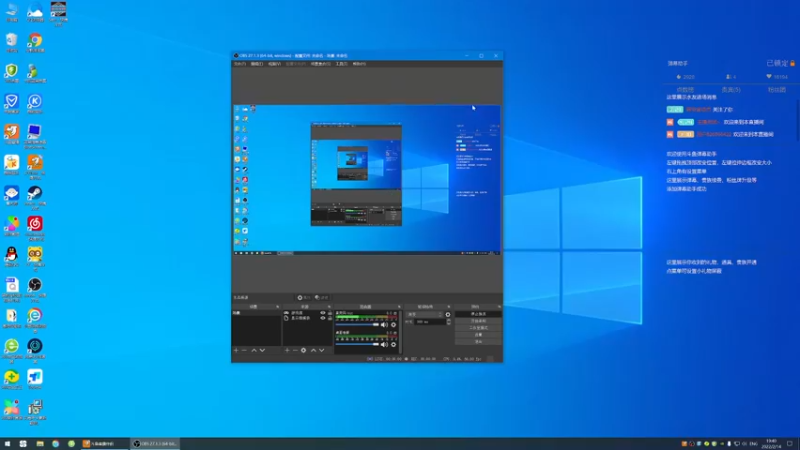Pop out the Sources dock via its header icon
800x450 pixels.
coord(329,307)
